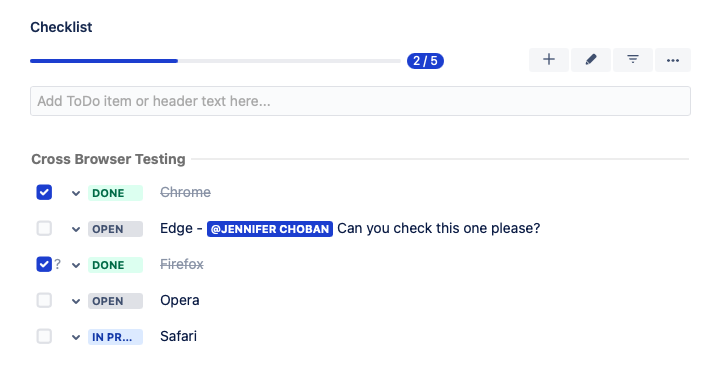Open the chevron next to Opera status

coord(76,302)
